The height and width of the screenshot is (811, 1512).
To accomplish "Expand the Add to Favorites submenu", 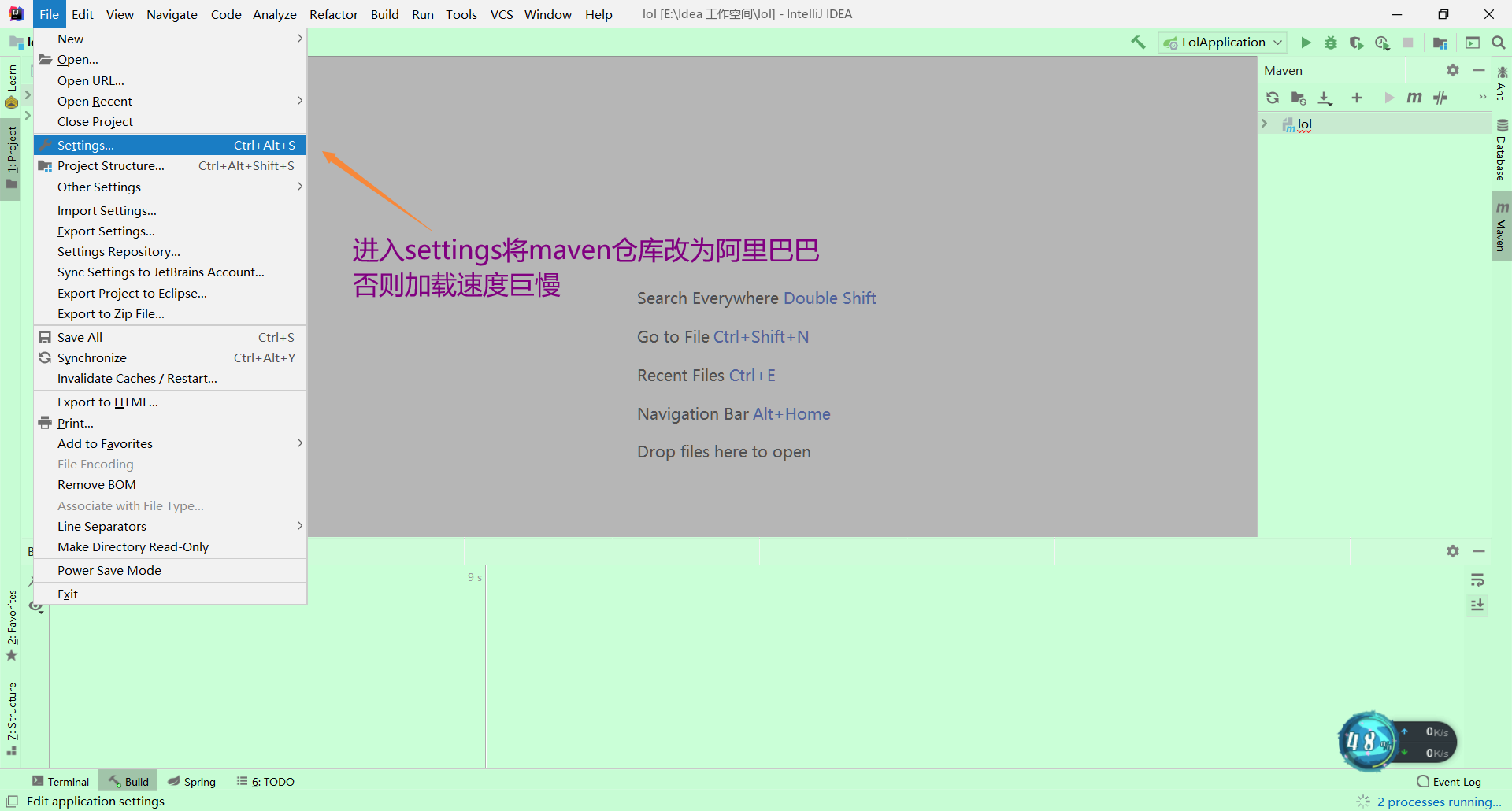I will click(x=170, y=443).
